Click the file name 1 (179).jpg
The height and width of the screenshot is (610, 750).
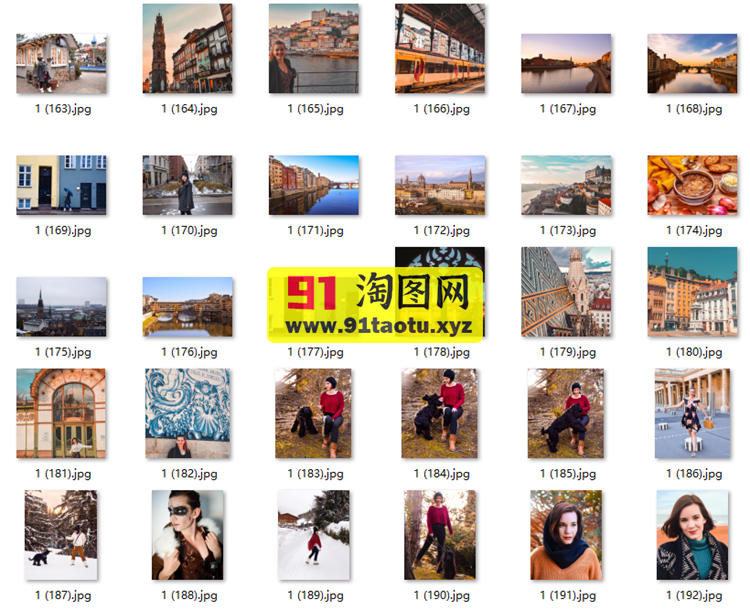tap(568, 352)
